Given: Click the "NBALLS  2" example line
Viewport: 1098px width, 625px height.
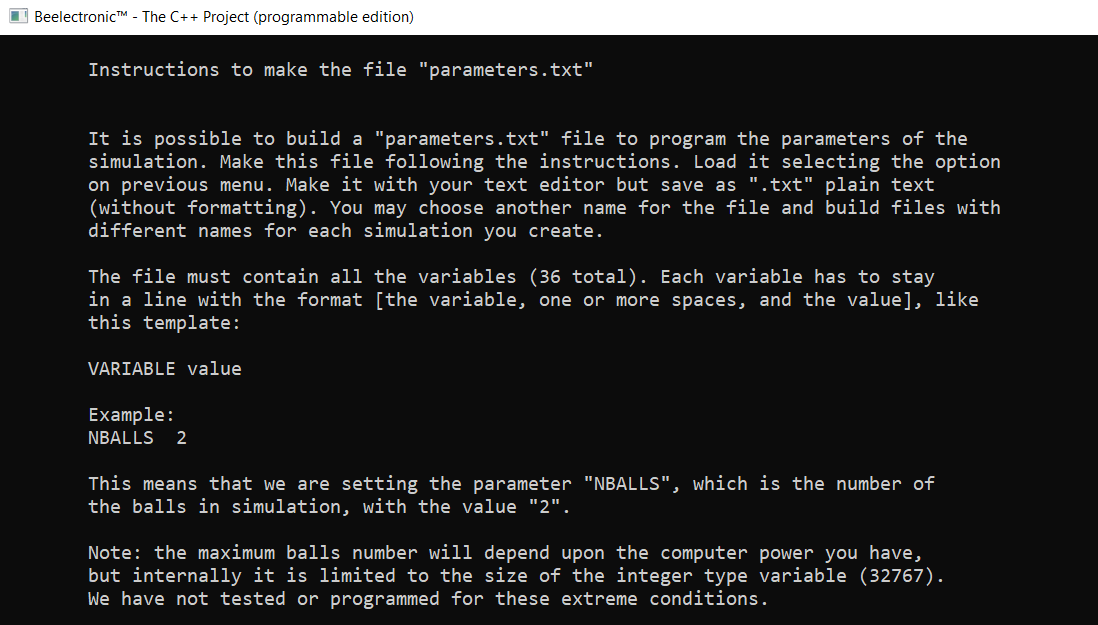Looking at the screenshot, I should (x=137, y=438).
